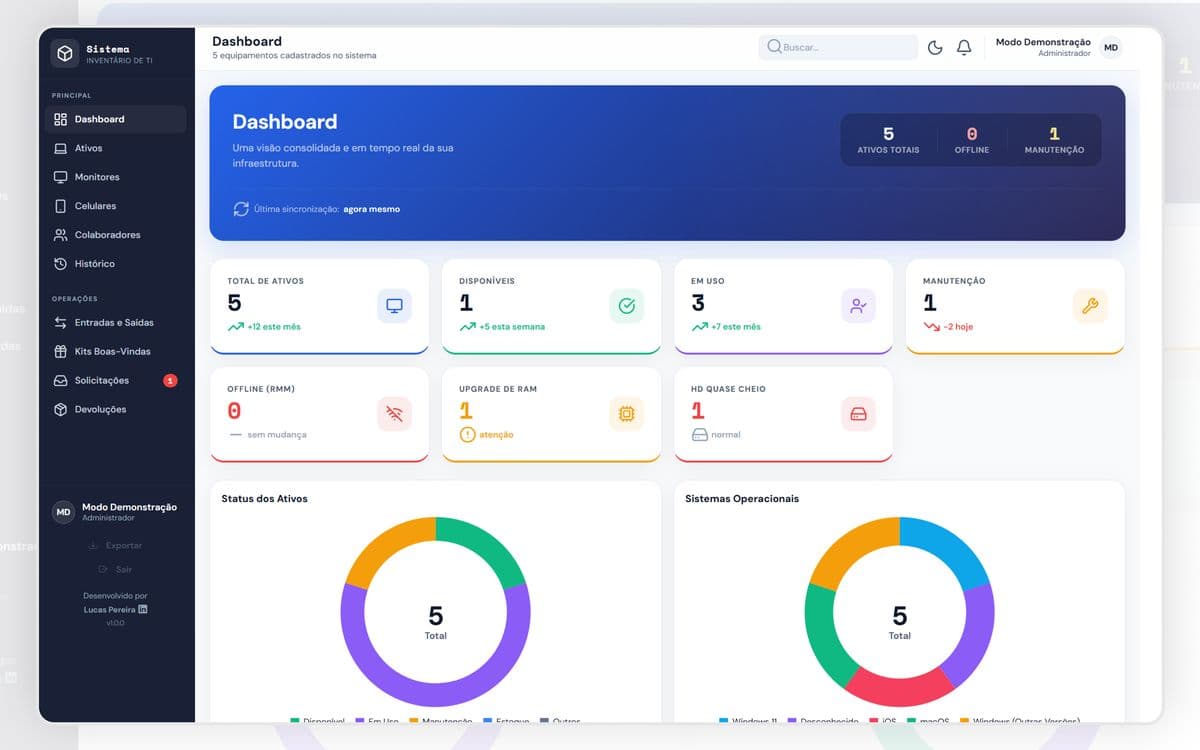1200x750 pixels.
Task: Click the monitor icon in Total de Ativos card
Action: click(x=394, y=306)
